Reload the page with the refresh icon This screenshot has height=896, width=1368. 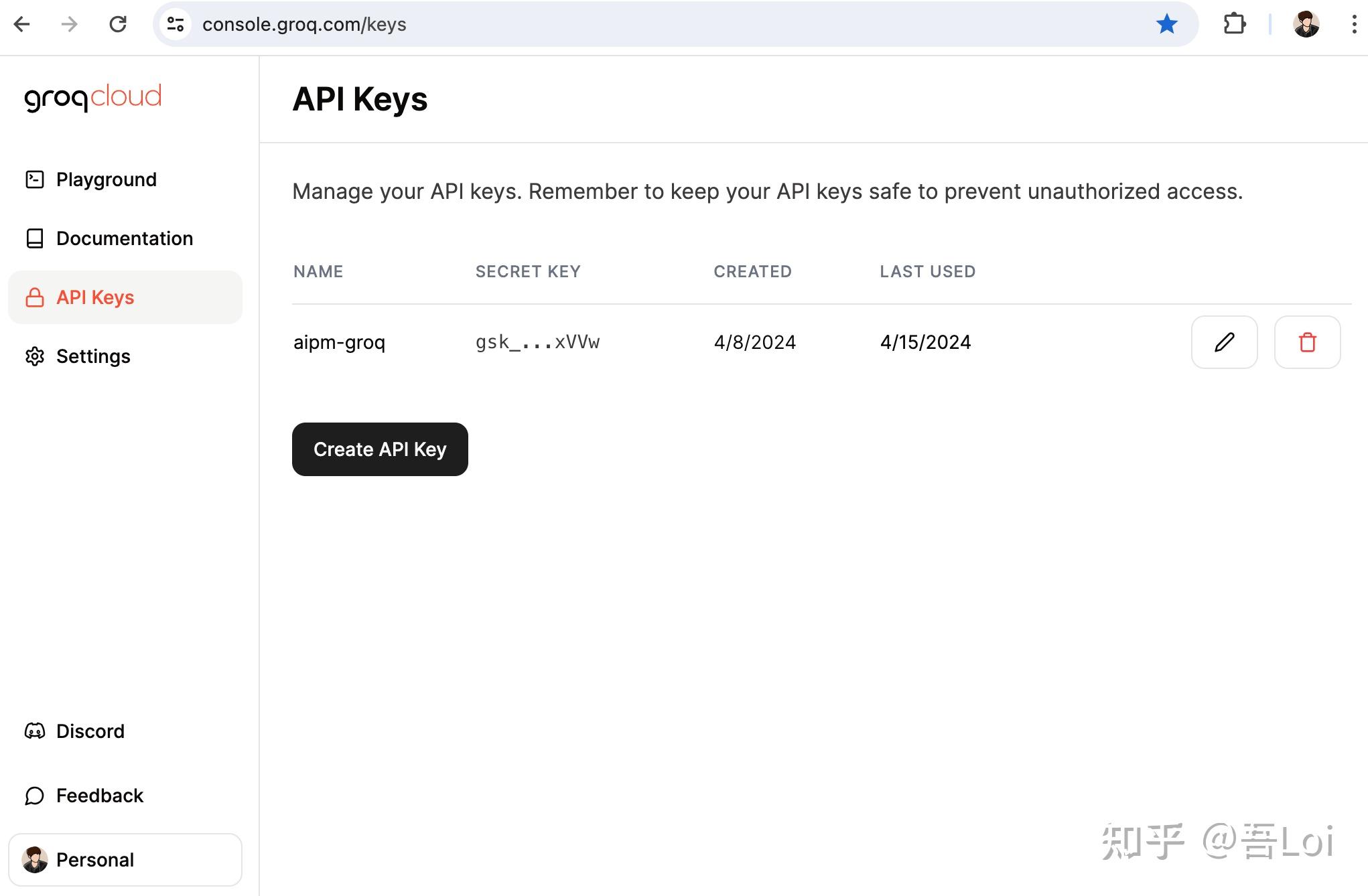click(118, 25)
